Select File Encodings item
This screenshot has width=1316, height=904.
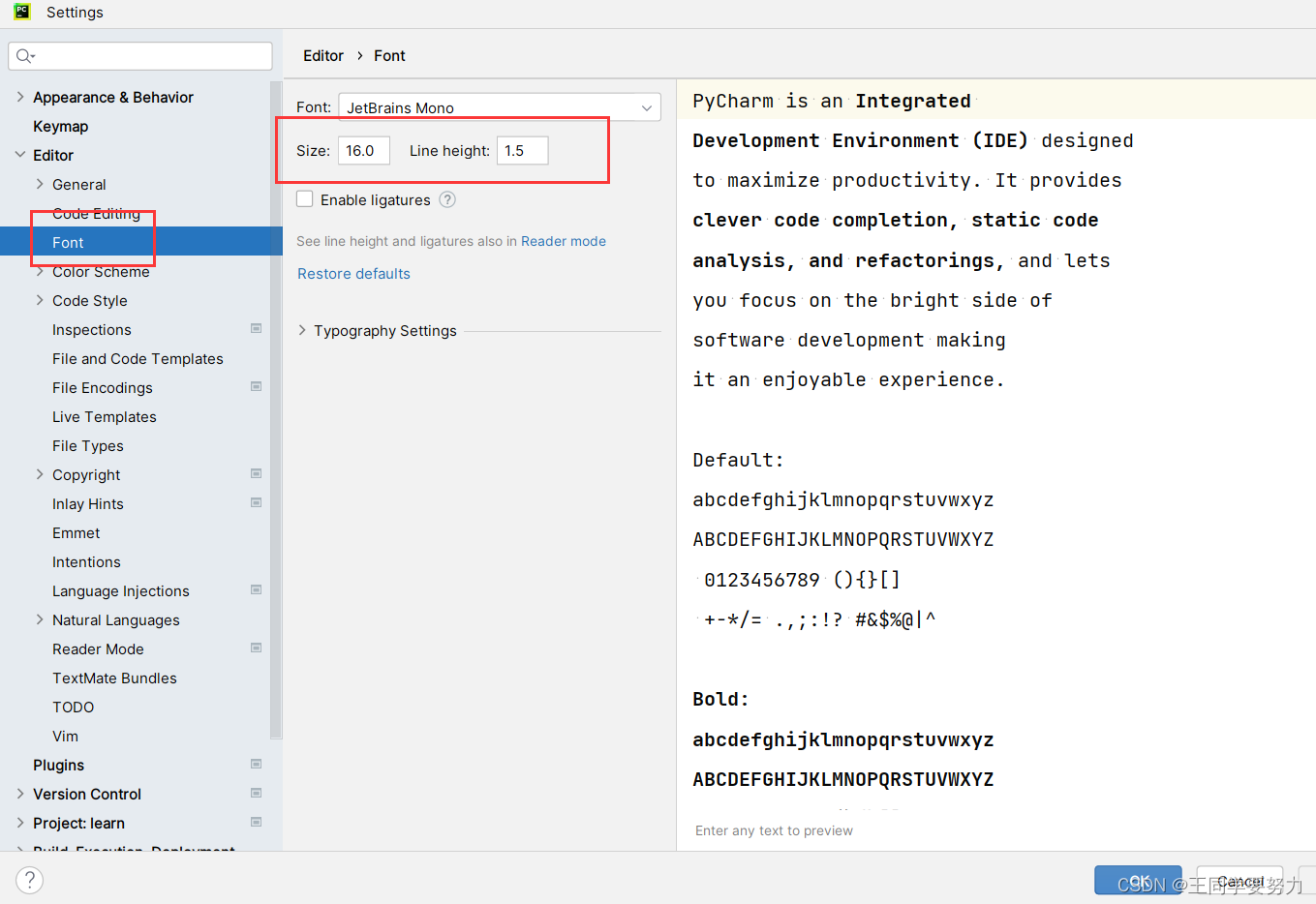102,387
